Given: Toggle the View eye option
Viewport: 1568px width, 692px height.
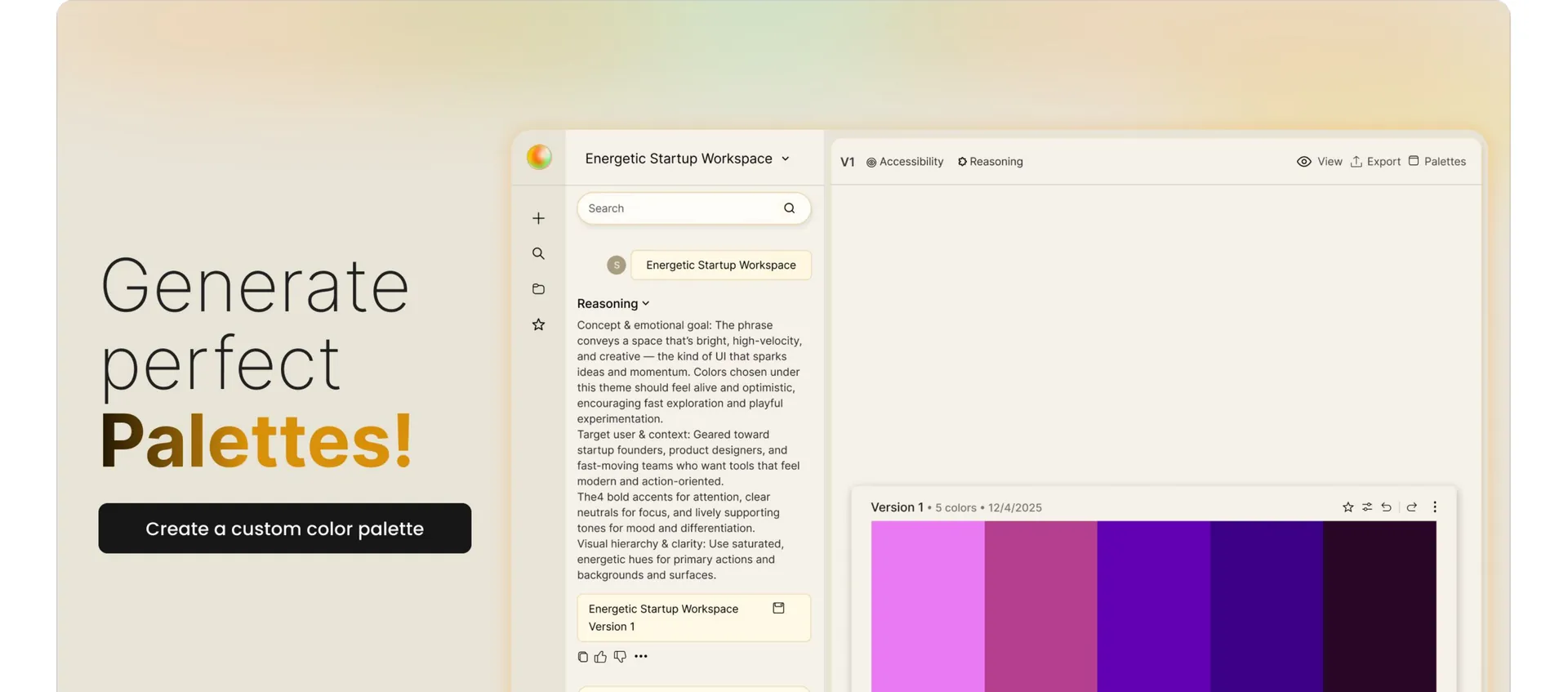Looking at the screenshot, I should pyautogui.click(x=1320, y=162).
